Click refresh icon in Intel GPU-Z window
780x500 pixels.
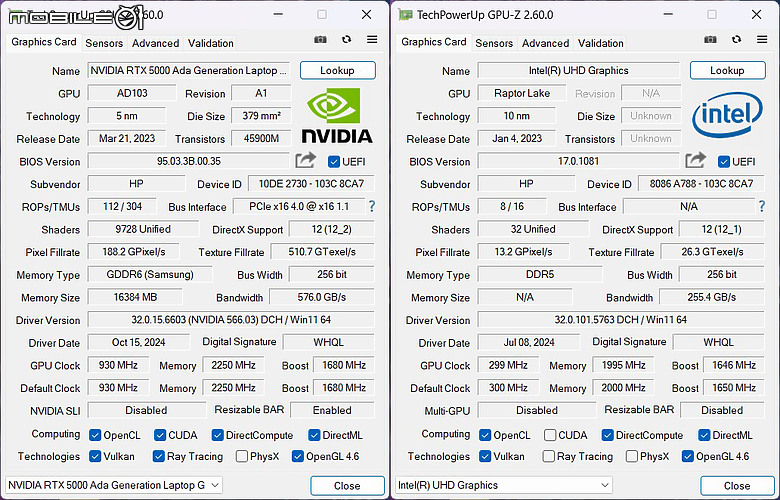[736, 39]
